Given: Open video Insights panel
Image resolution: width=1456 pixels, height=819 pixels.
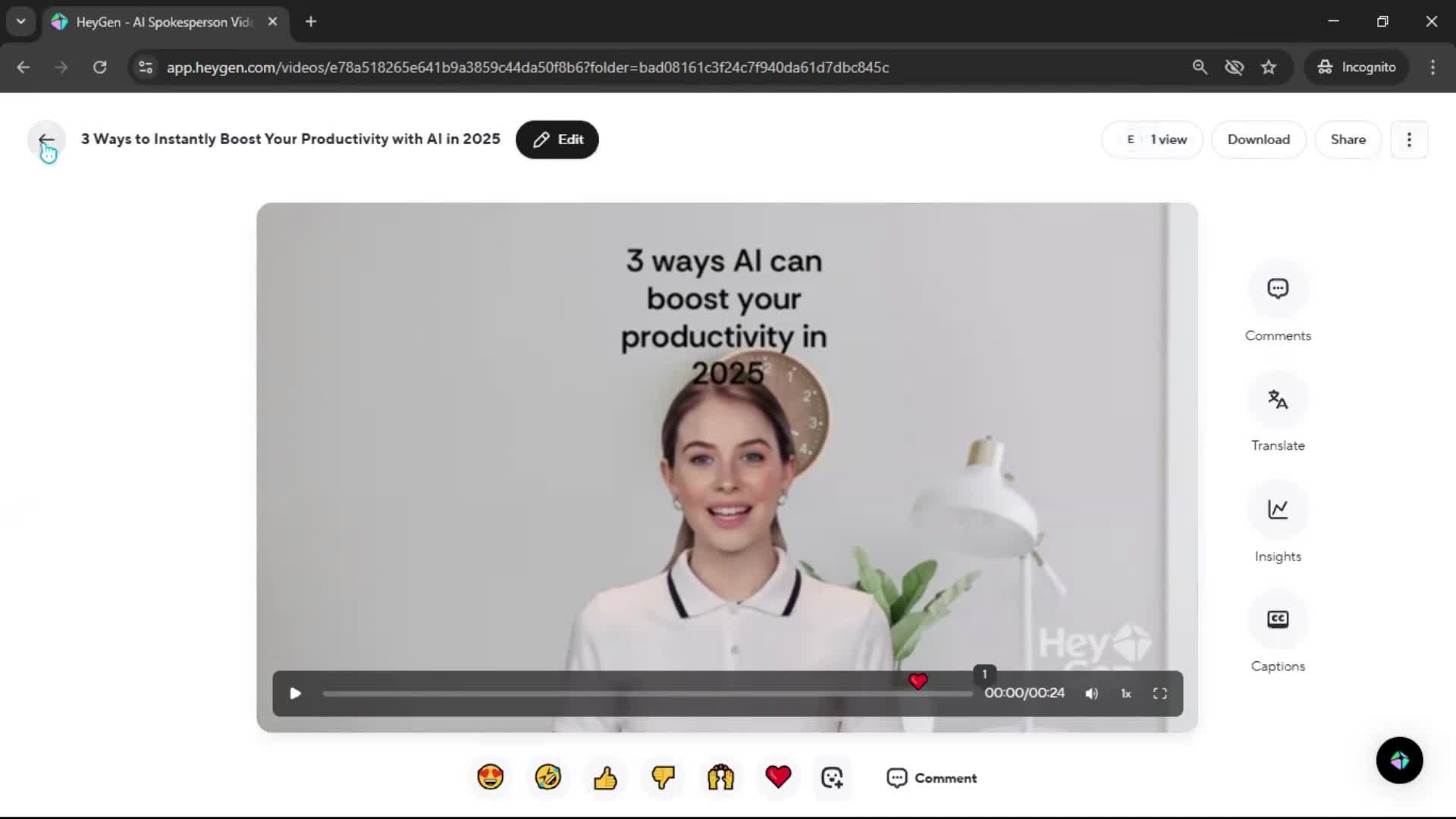Looking at the screenshot, I should (1278, 510).
